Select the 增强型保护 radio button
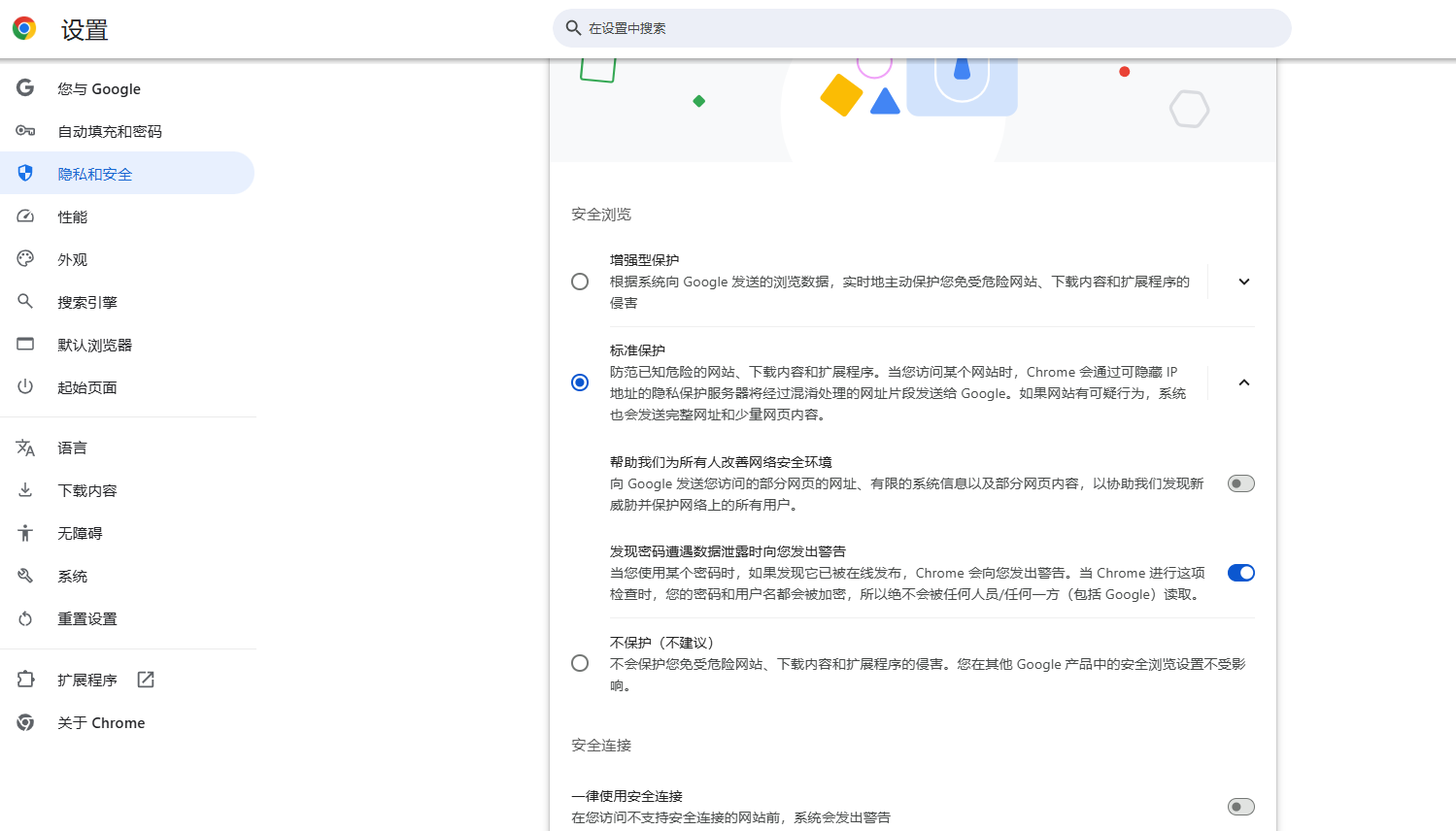 coord(580,282)
